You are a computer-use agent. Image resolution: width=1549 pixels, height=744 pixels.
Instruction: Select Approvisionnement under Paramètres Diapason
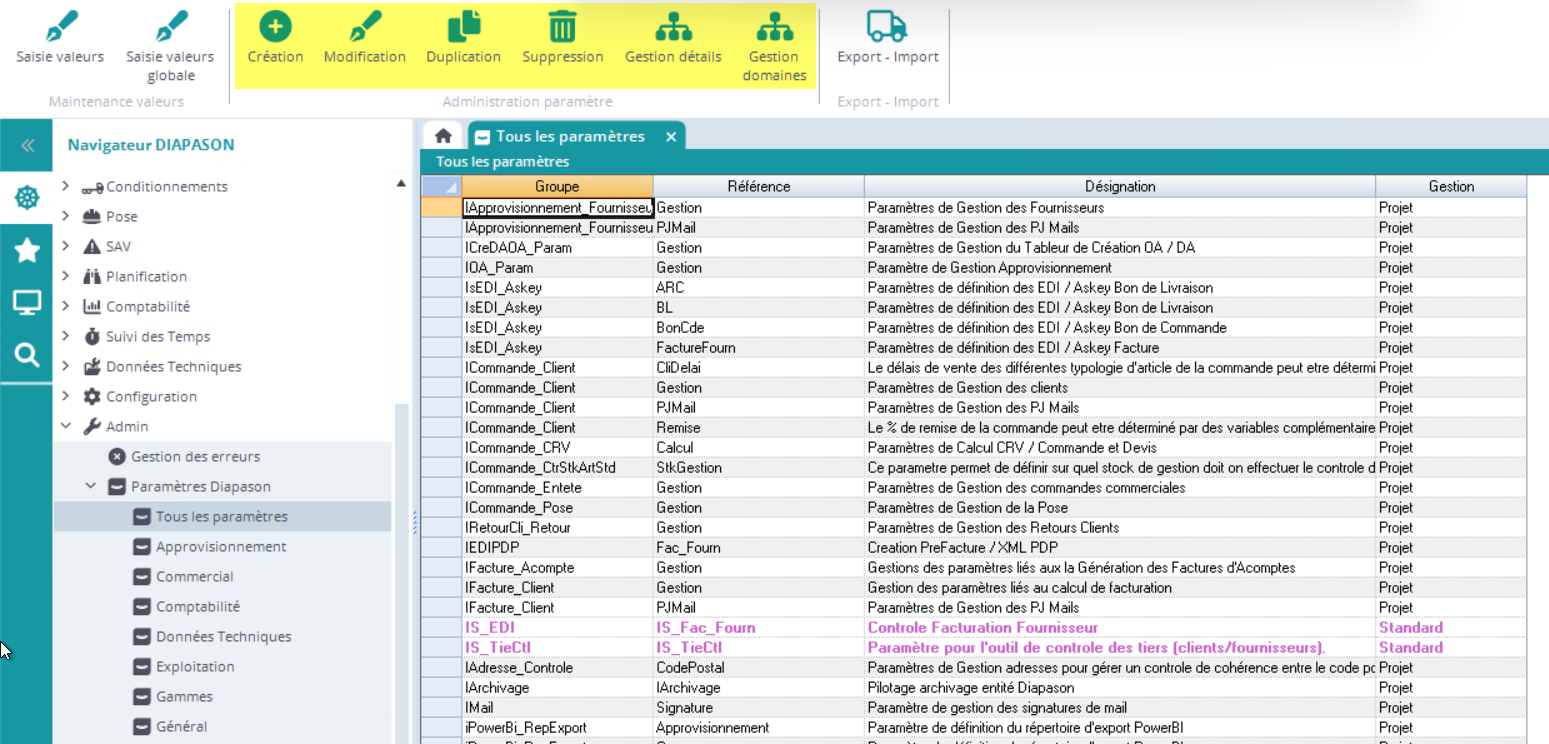pos(220,547)
